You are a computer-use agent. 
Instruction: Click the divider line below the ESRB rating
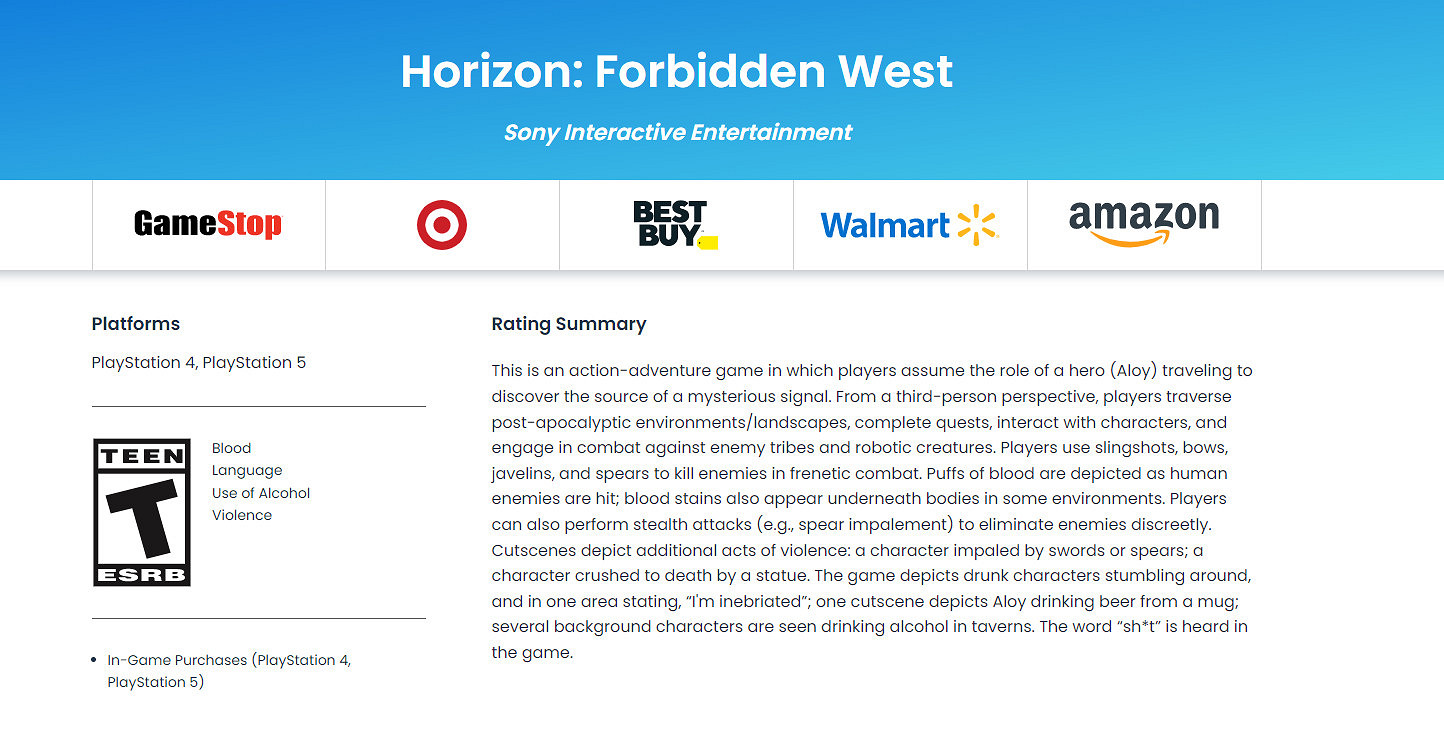[x=258, y=619]
